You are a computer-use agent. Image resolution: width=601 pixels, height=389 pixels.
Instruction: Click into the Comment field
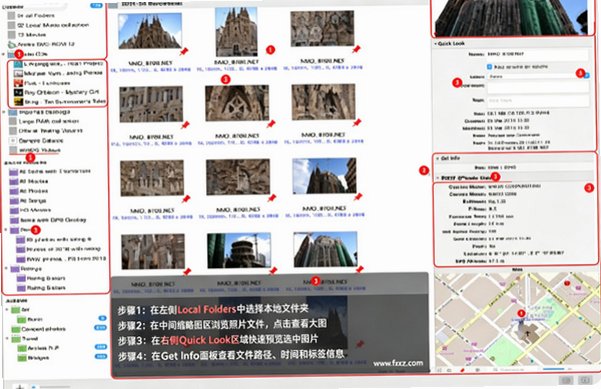coord(538,87)
